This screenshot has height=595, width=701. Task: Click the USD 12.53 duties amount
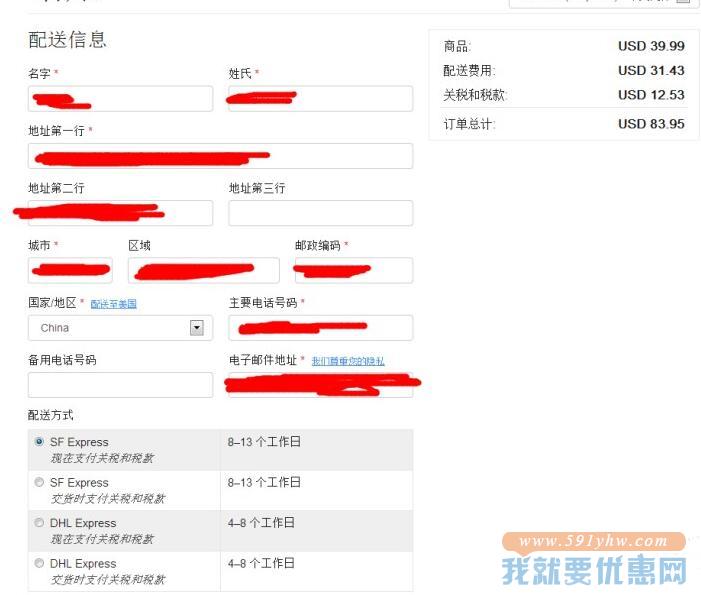[651, 95]
